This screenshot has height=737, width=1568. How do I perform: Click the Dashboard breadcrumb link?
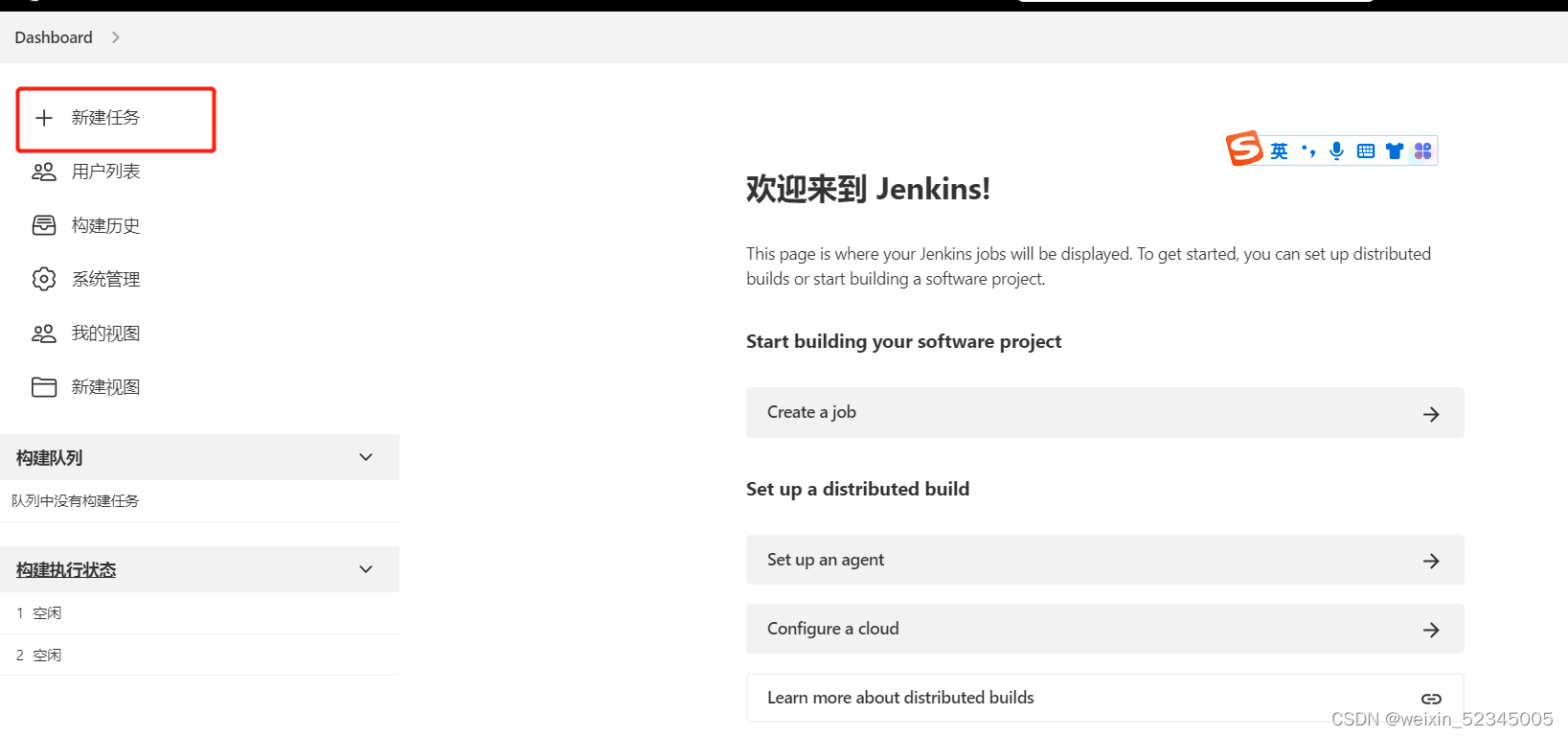point(54,37)
